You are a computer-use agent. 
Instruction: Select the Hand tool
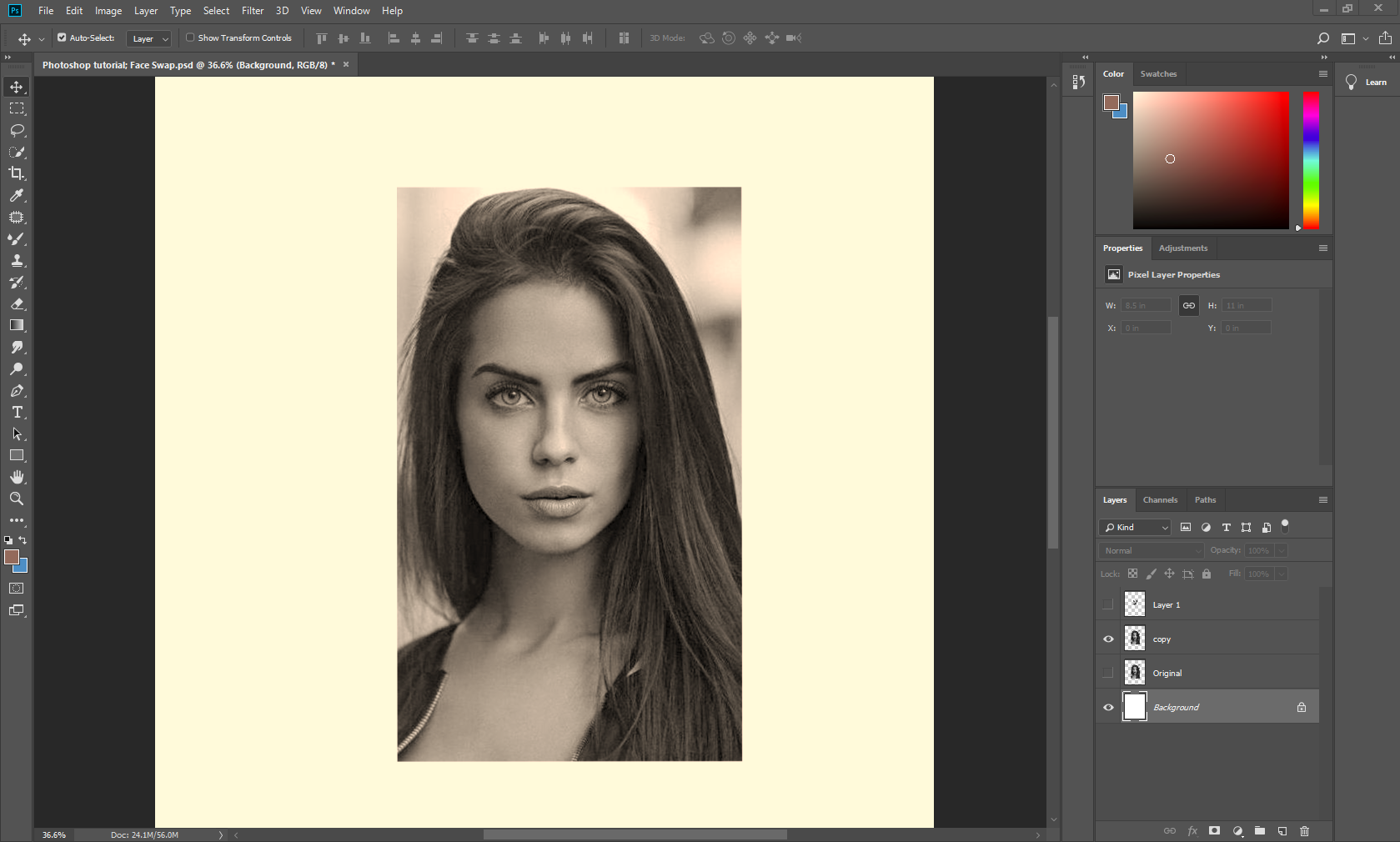click(17, 477)
